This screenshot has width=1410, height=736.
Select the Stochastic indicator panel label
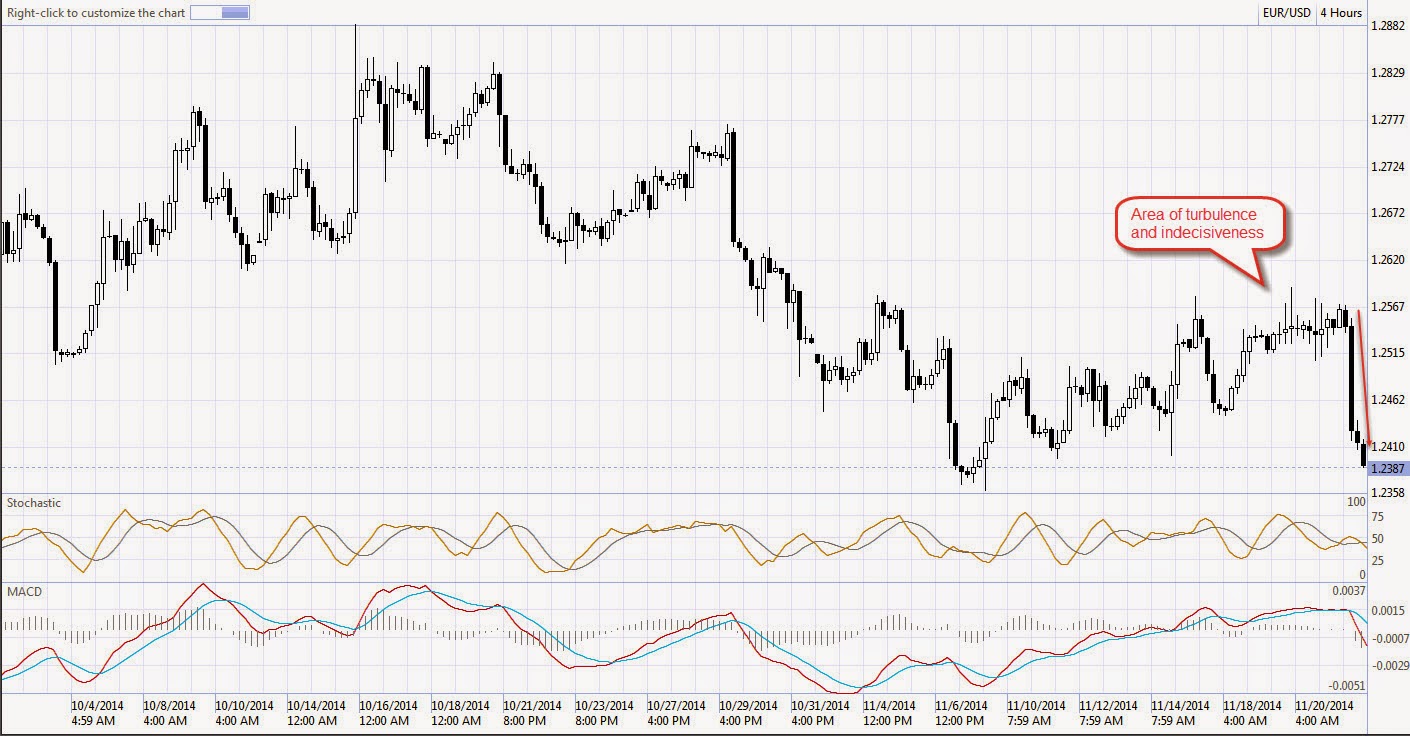[x=33, y=503]
